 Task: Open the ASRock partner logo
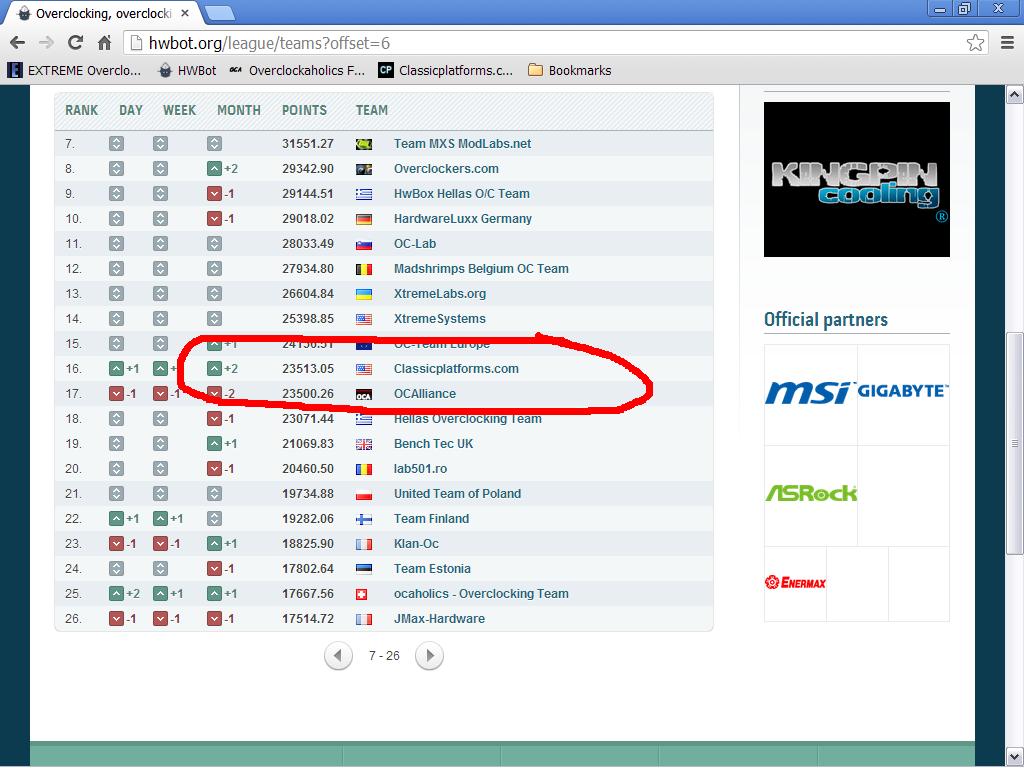point(811,493)
